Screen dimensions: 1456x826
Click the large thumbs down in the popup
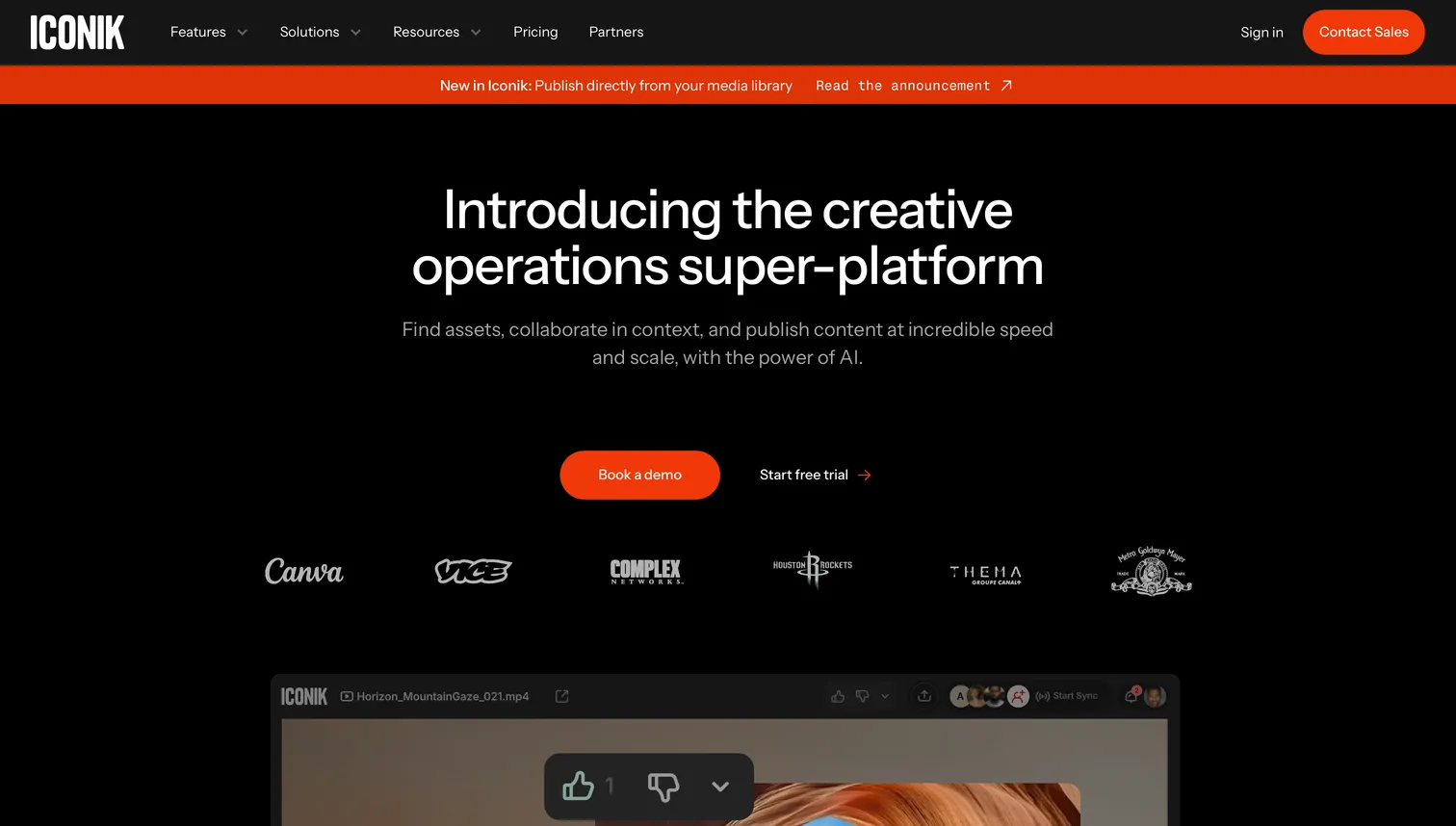point(663,787)
